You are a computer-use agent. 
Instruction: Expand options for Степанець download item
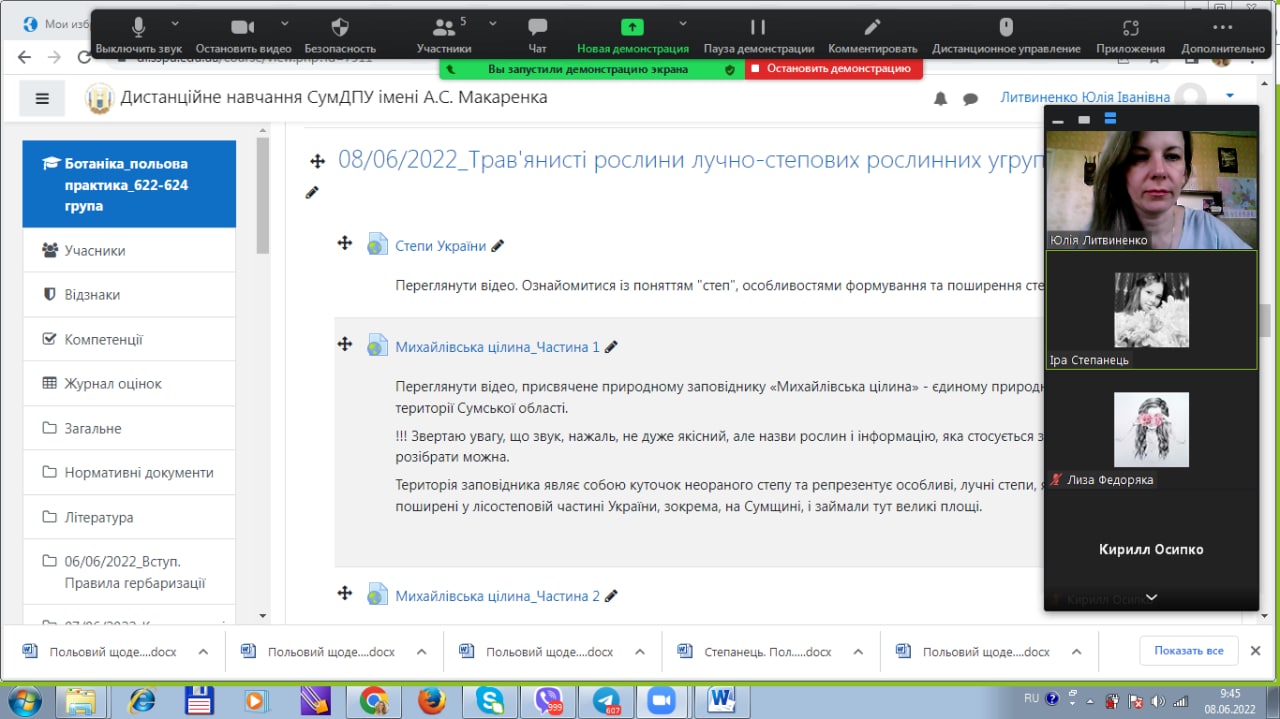click(858, 651)
